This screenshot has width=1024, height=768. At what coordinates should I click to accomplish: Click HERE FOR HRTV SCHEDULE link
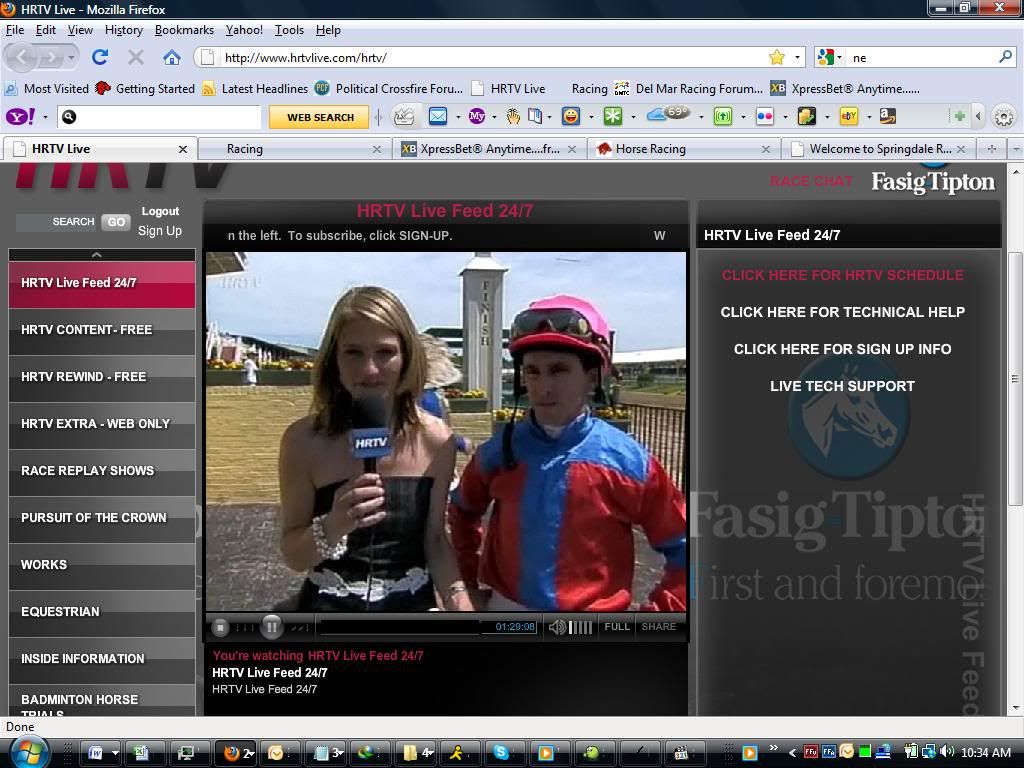842,275
